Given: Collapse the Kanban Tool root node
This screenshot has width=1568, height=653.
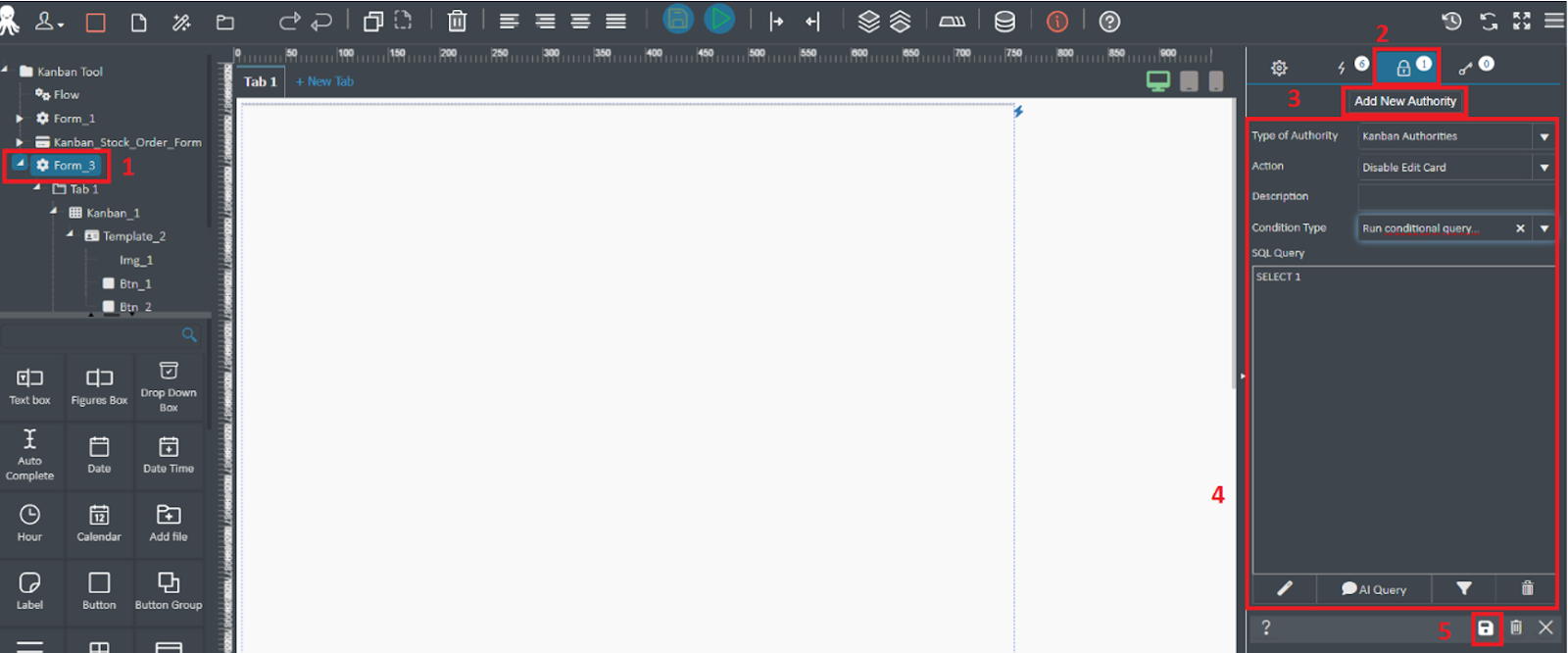Looking at the screenshot, I should point(5,71).
